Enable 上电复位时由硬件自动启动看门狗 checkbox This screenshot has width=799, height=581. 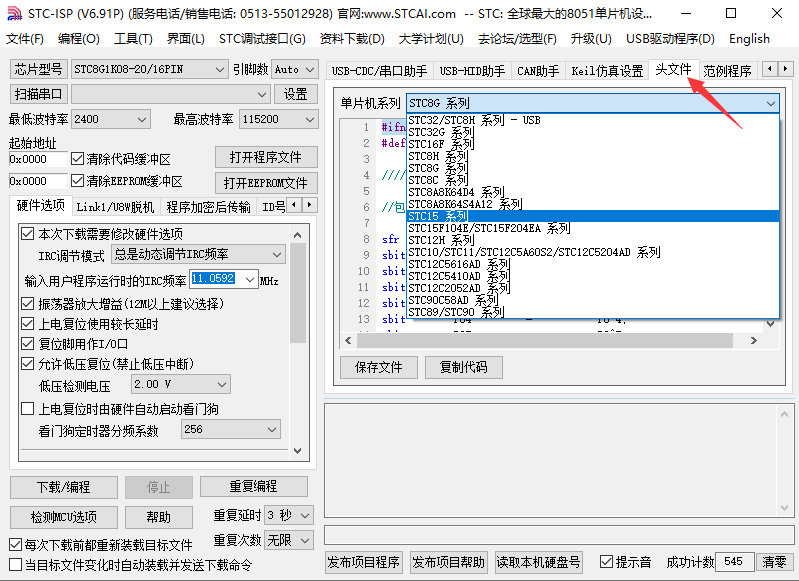coord(28,409)
